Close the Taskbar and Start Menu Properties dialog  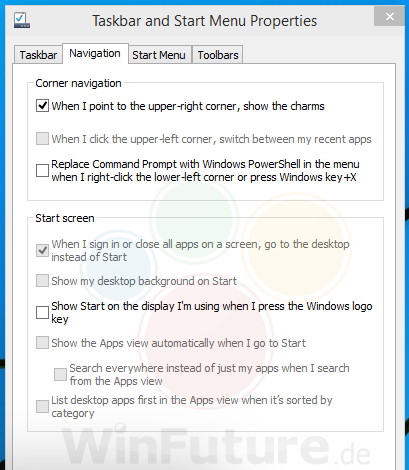(389, 16)
